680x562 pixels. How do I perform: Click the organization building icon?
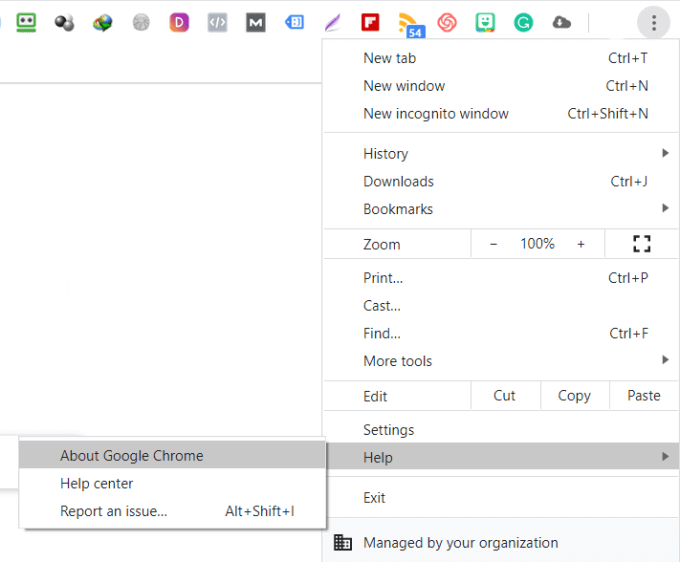[343, 542]
